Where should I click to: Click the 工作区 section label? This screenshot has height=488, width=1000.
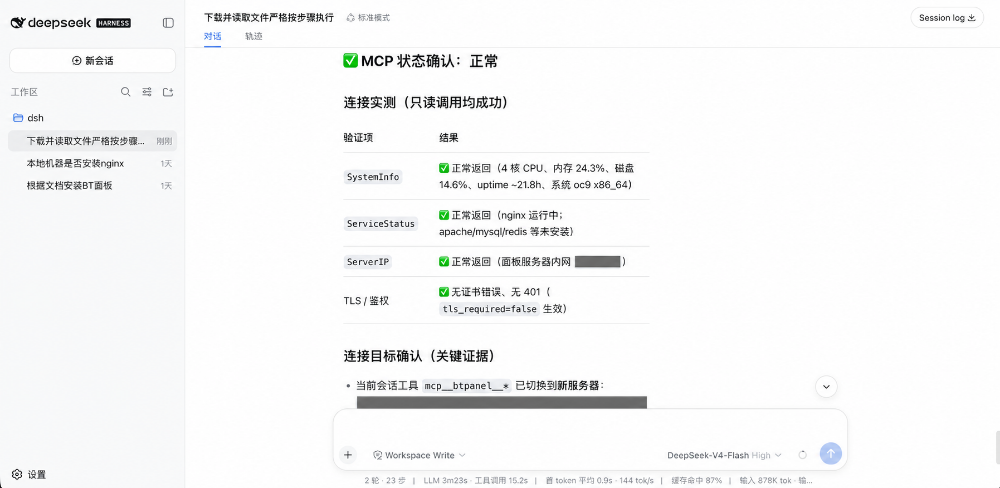[24, 92]
